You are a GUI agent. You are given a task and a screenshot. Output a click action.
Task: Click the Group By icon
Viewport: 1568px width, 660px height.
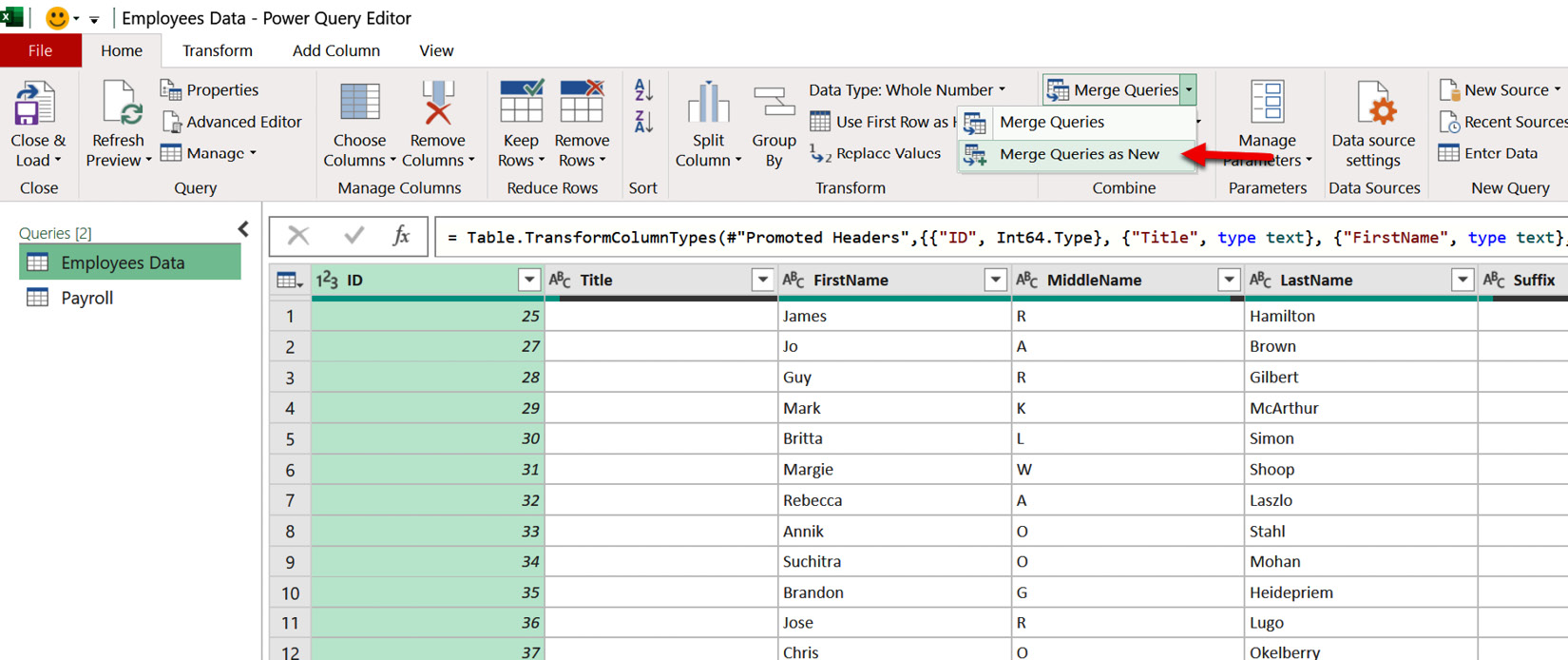point(774,103)
